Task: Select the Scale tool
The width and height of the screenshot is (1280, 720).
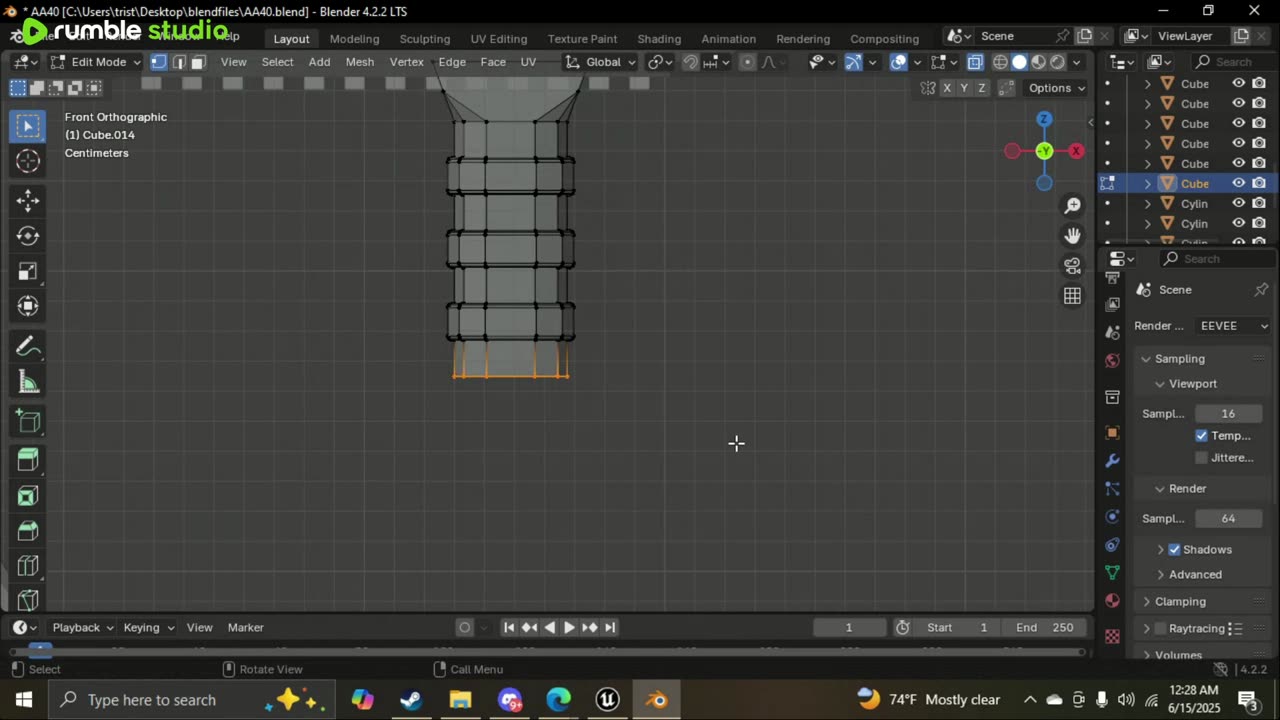Action: tap(28, 271)
